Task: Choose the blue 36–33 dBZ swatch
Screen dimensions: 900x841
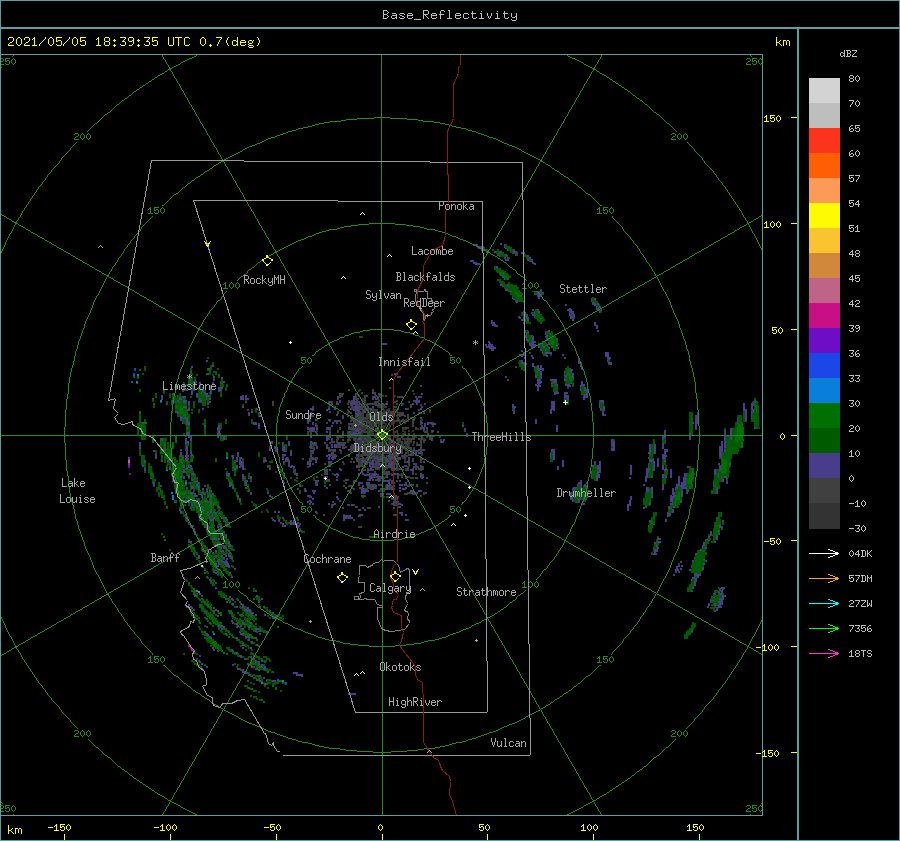Action: pyautogui.click(x=824, y=366)
